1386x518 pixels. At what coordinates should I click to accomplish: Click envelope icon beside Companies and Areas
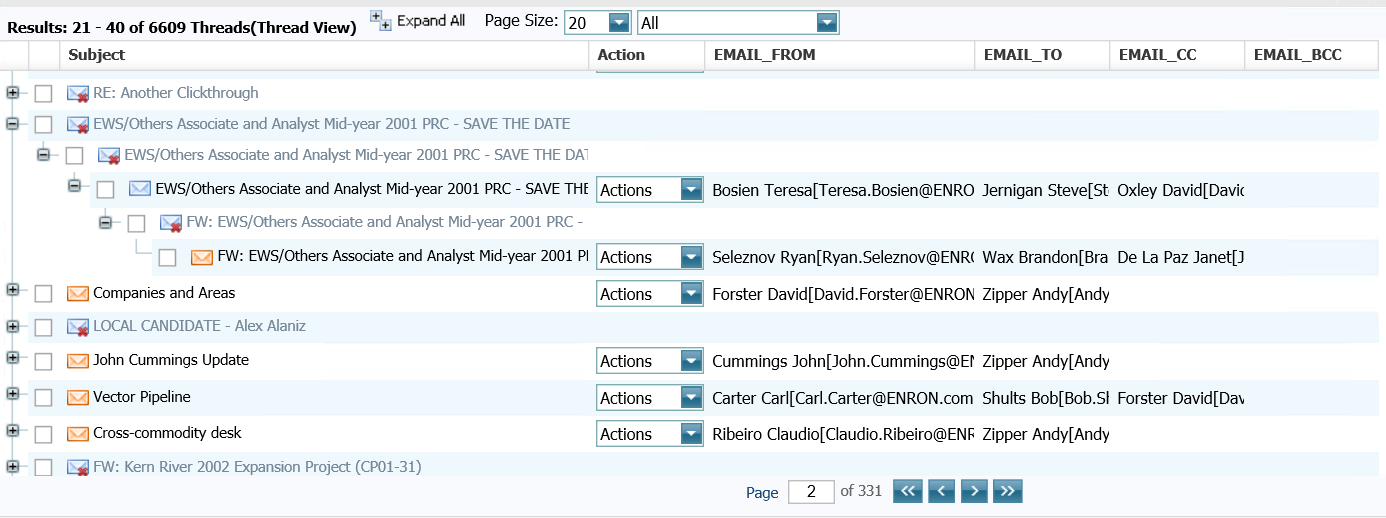[x=78, y=294]
